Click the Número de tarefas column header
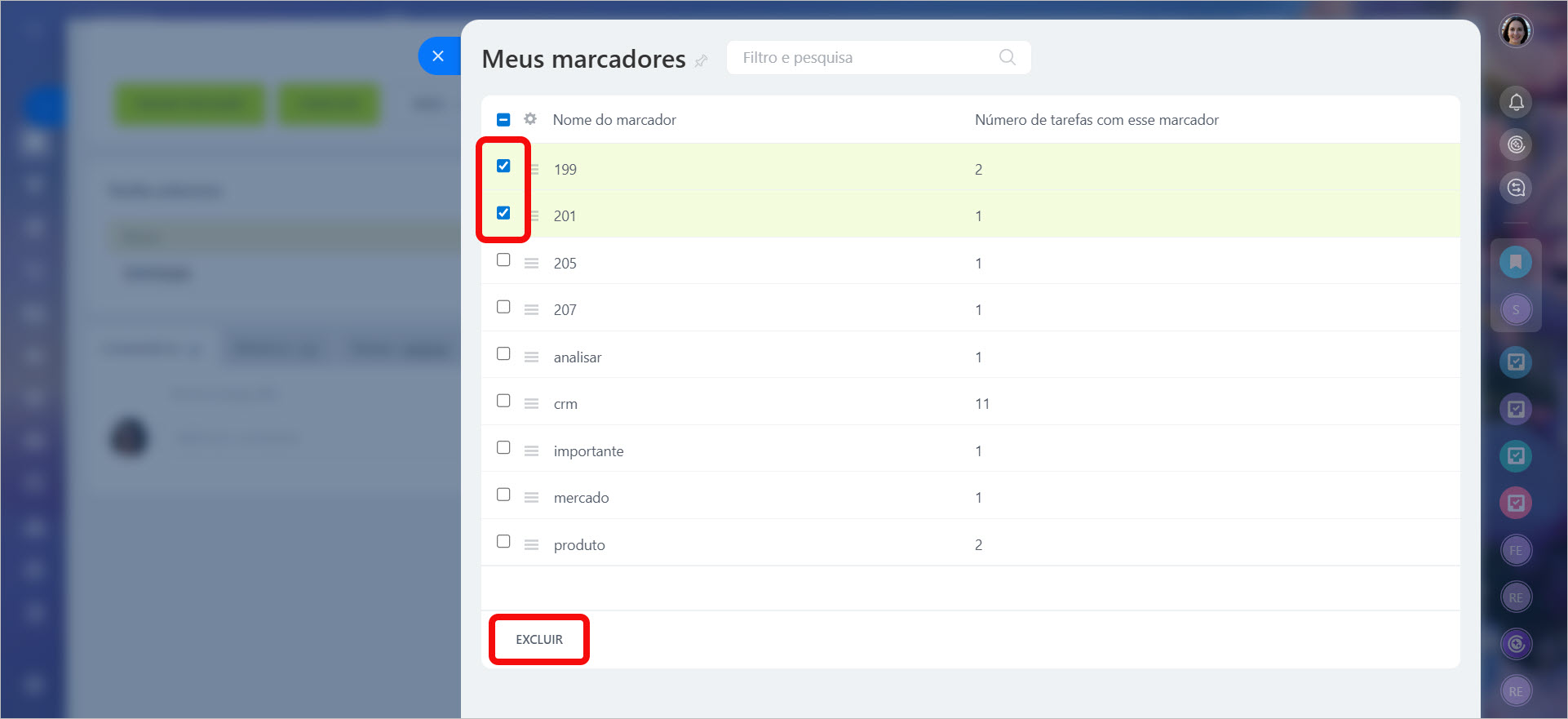This screenshot has height=719, width=1568. click(1096, 120)
